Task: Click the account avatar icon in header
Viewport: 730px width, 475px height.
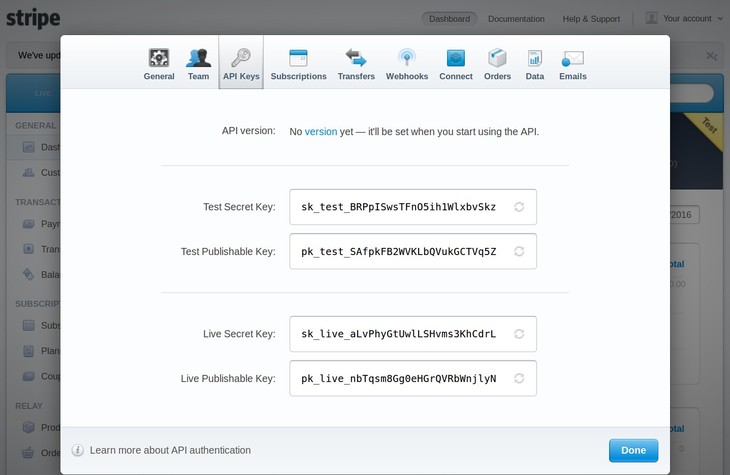Action: pos(651,18)
